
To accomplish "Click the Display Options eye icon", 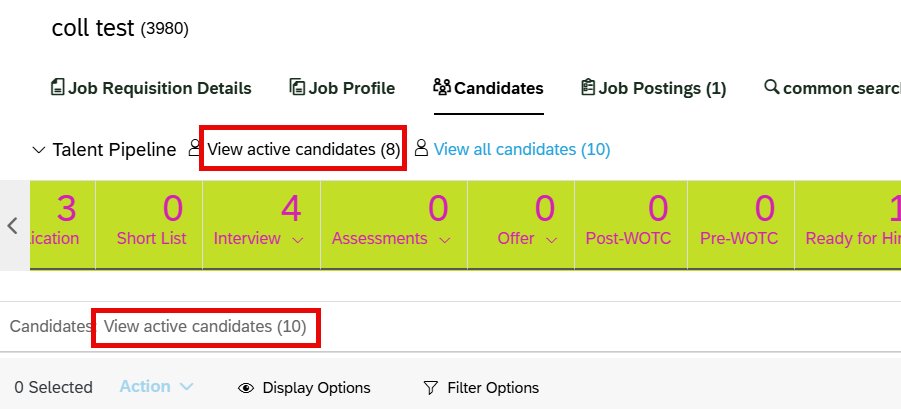I will pyautogui.click(x=246, y=388).
